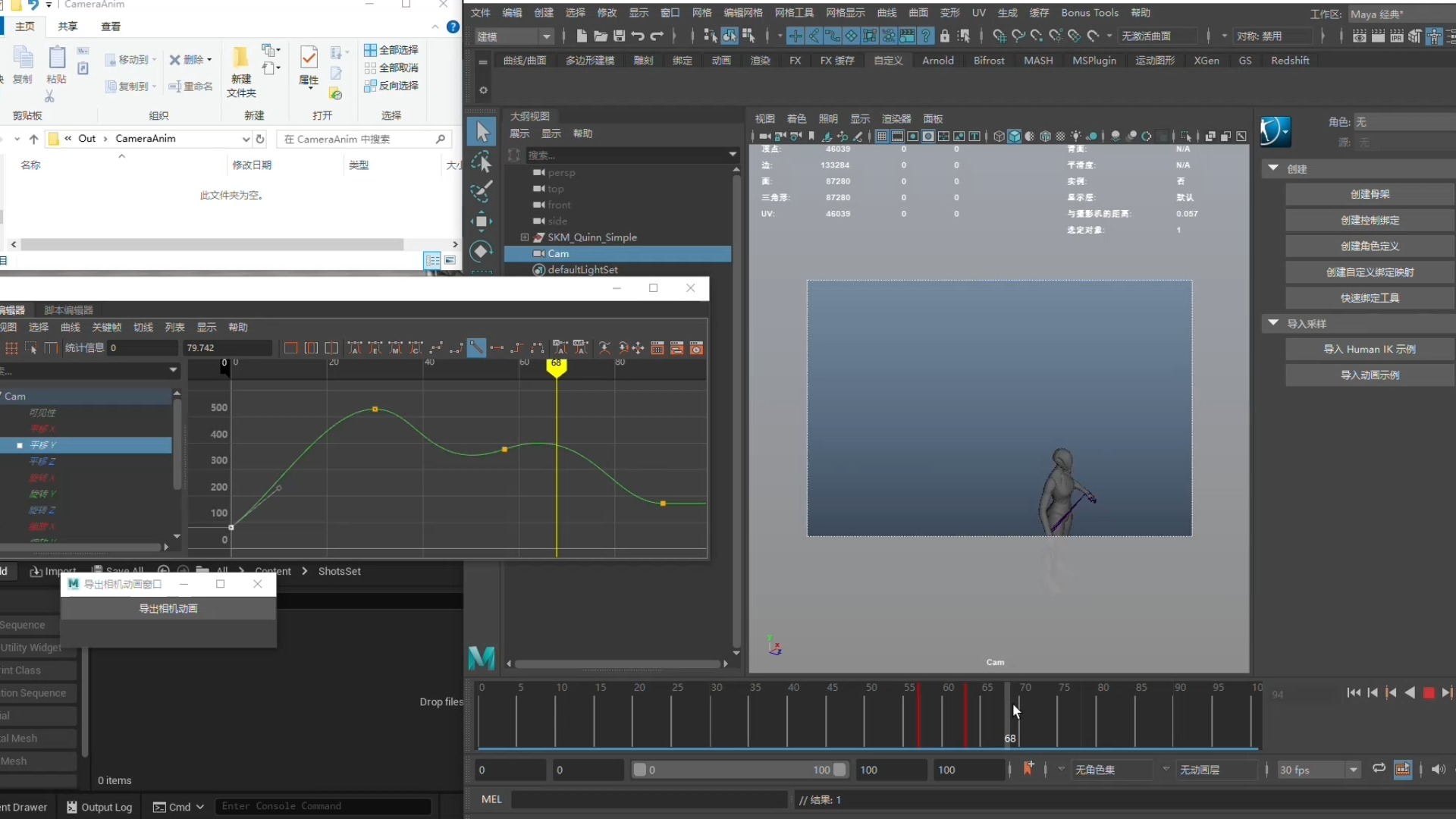Toggle loop playback mode icon
1456x819 pixels.
pyautogui.click(x=1379, y=769)
